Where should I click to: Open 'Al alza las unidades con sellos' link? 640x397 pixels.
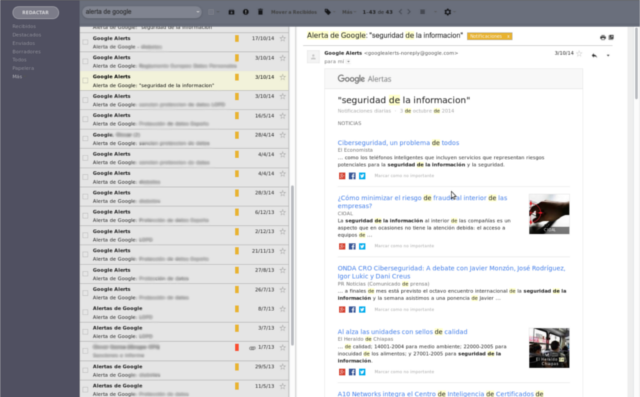(x=402, y=332)
